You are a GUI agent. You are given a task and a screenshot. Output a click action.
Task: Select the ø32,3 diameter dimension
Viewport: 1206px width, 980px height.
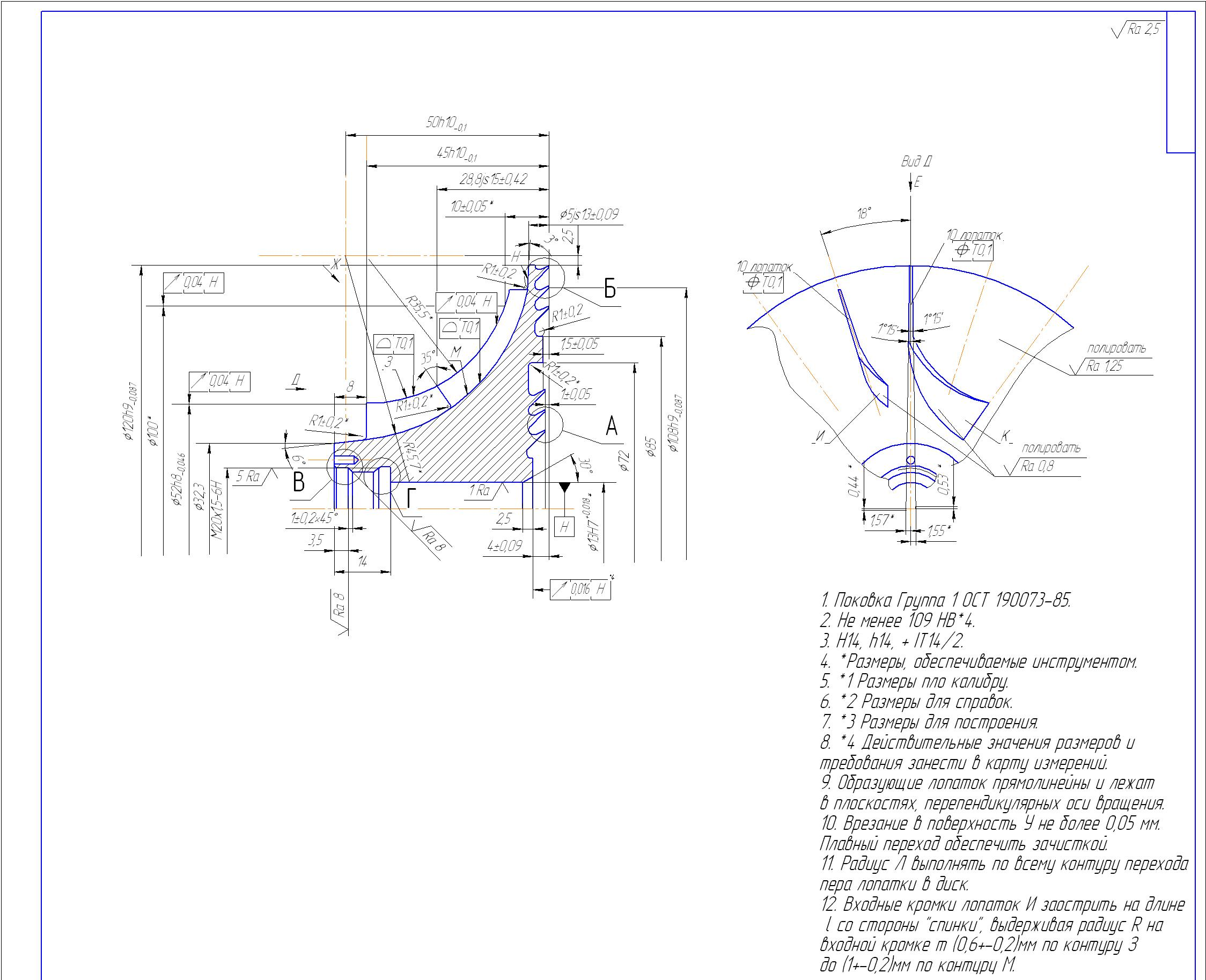198,497
